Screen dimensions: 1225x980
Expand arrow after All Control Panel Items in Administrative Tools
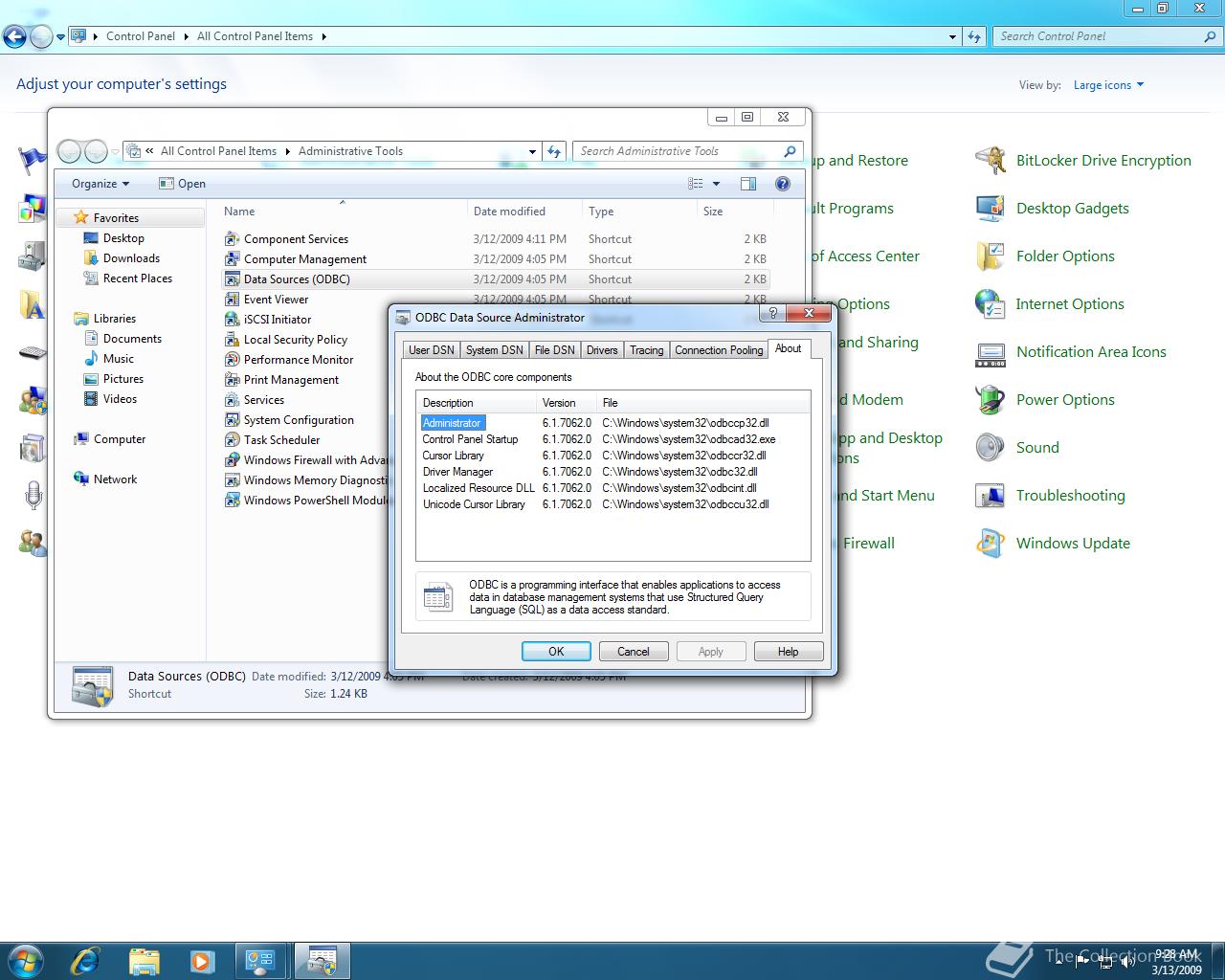tap(287, 151)
